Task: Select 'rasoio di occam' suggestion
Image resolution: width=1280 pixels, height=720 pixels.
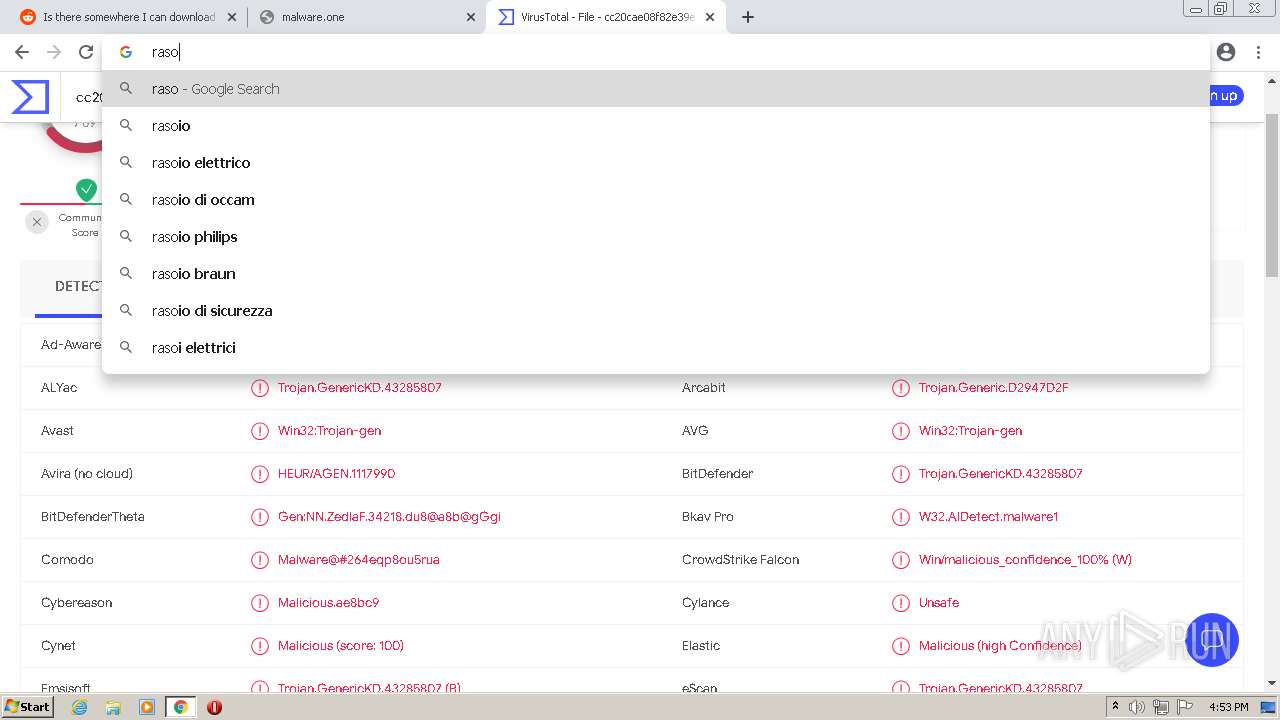Action: point(656,200)
